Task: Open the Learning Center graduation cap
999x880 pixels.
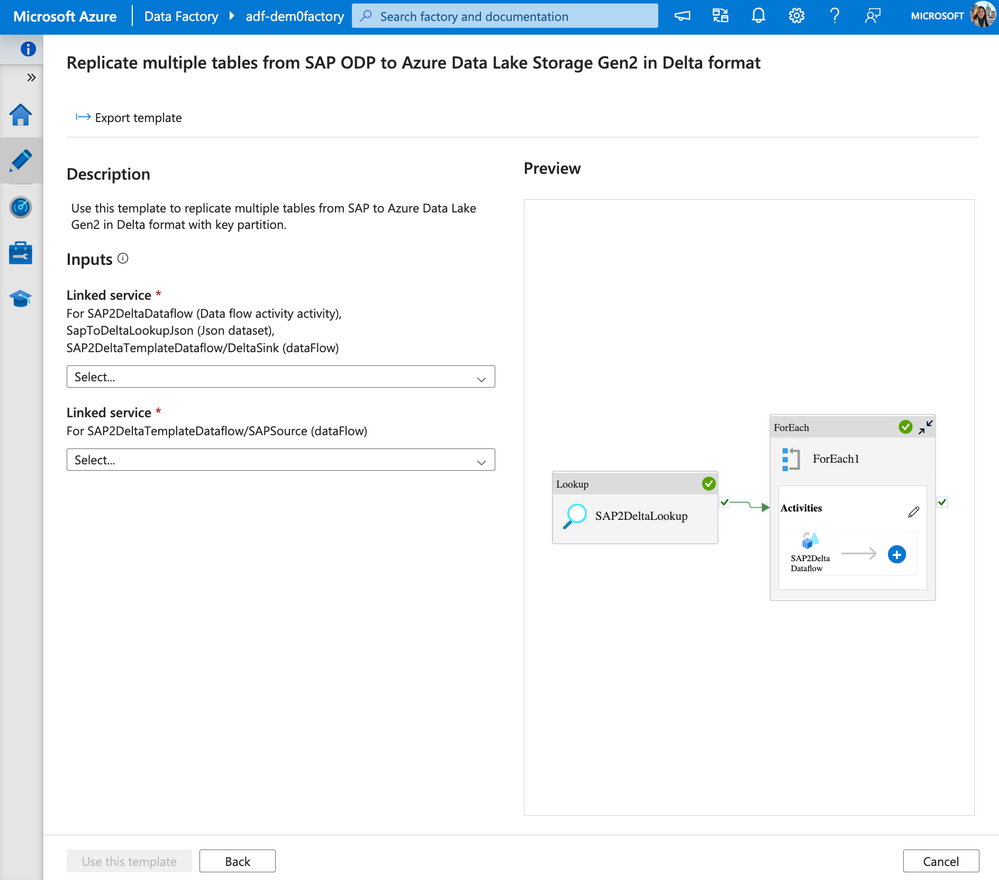Action: [20, 298]
